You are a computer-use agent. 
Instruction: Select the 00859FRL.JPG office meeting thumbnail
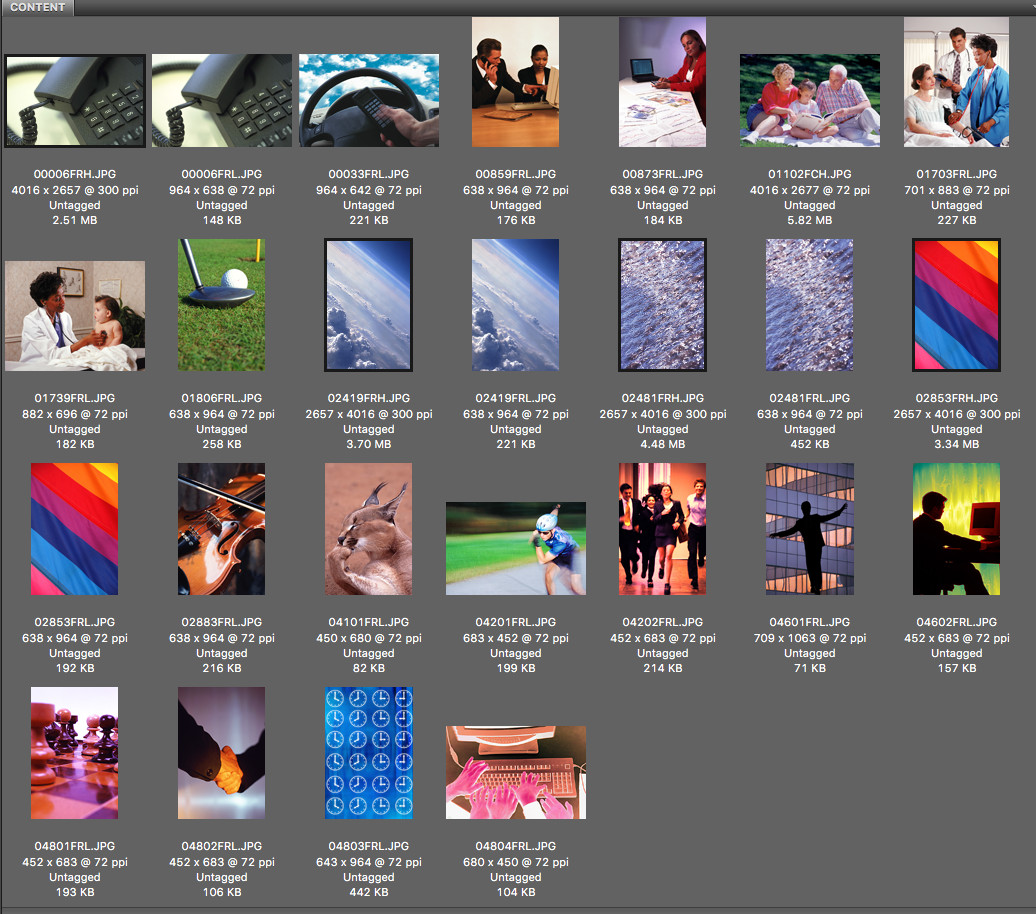[x=515, y=82]
